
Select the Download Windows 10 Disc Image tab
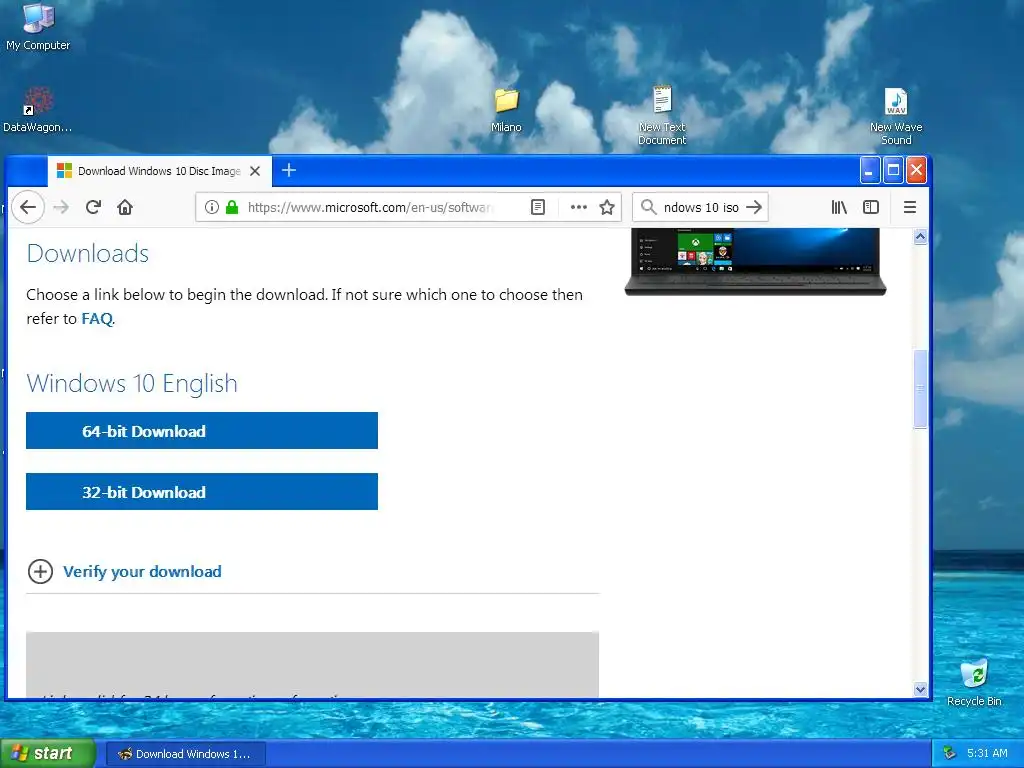pyautogui.click(x=159, y=171)
